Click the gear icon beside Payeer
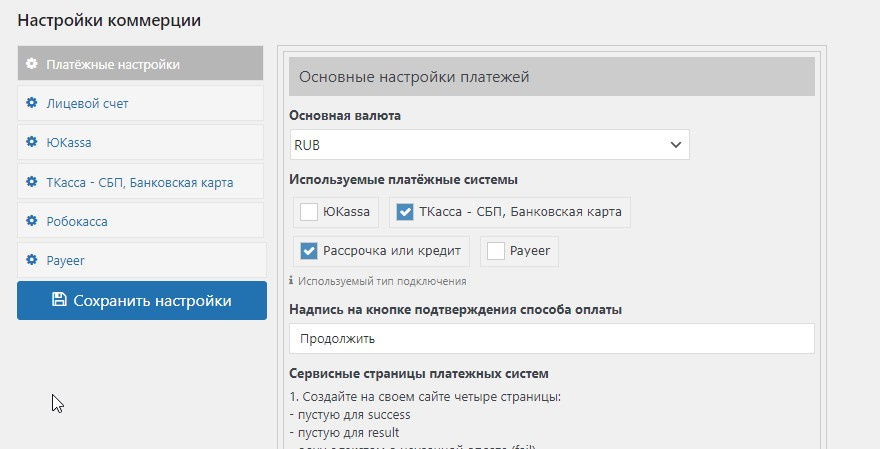The width and height of the screenshot is (880, 449). tap(32, 260)
